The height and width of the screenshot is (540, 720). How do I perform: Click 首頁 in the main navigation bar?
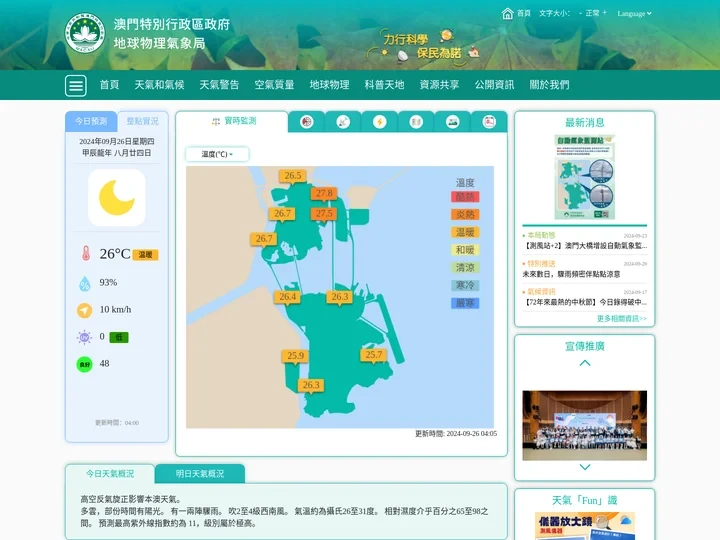tap(109, 85)
